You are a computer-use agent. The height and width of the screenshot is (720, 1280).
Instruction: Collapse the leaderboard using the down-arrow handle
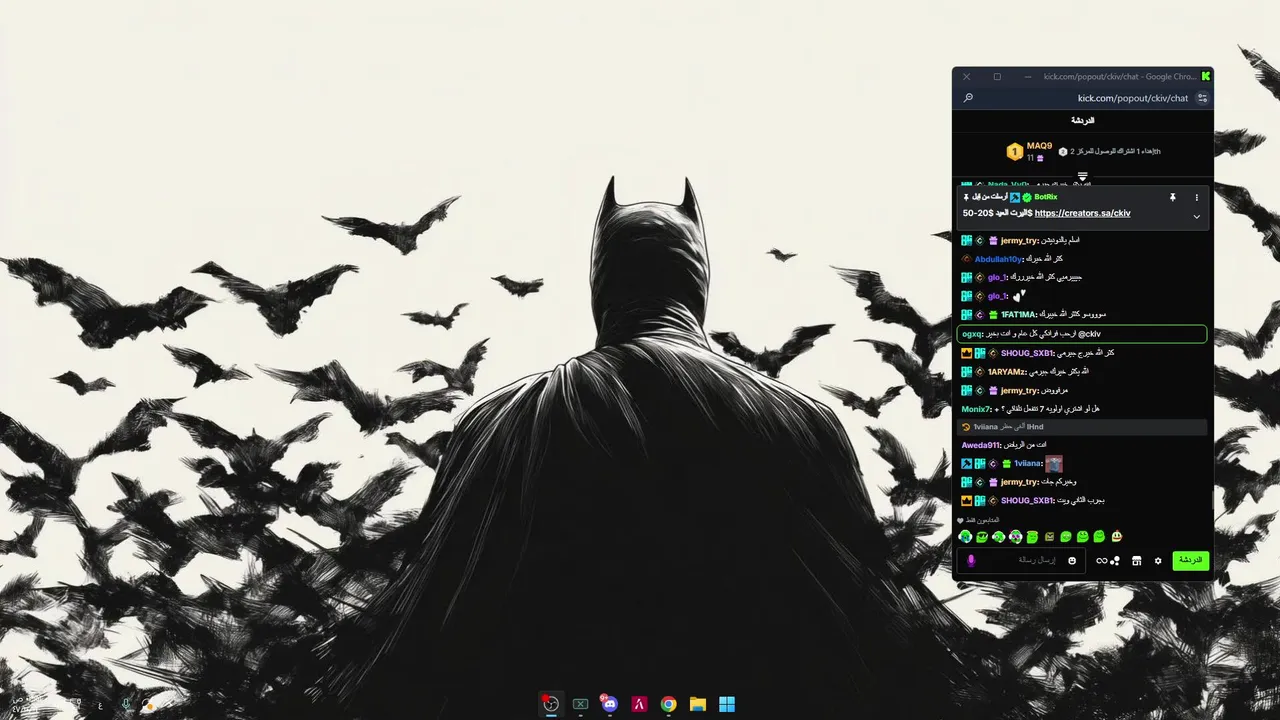1082,176
